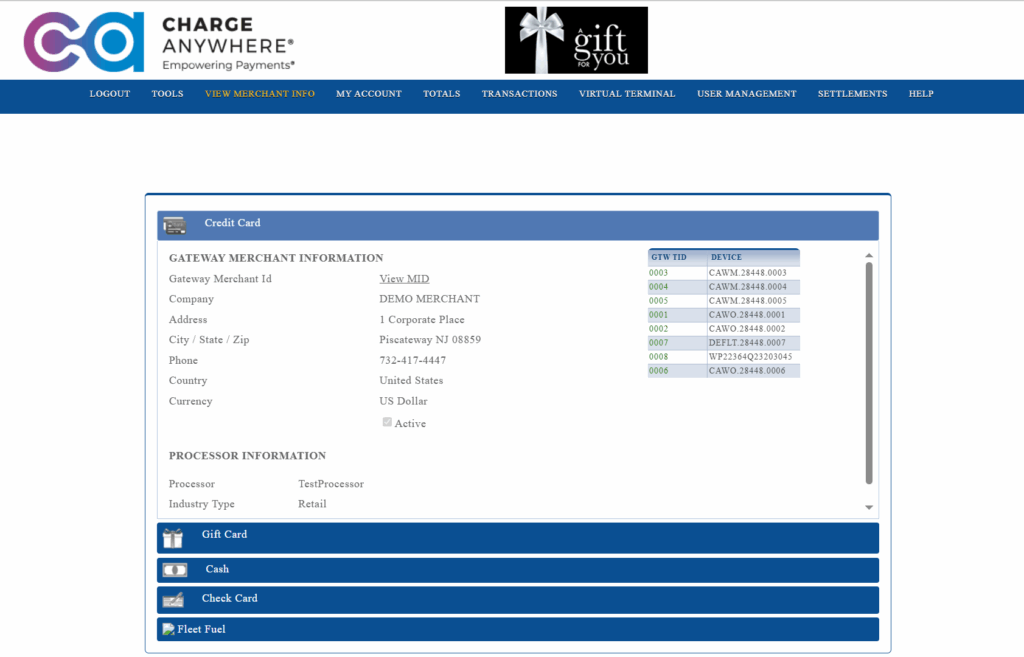Click the gift box icon
The width and height of the screenshot is (1024, 657).
[173, 539]
